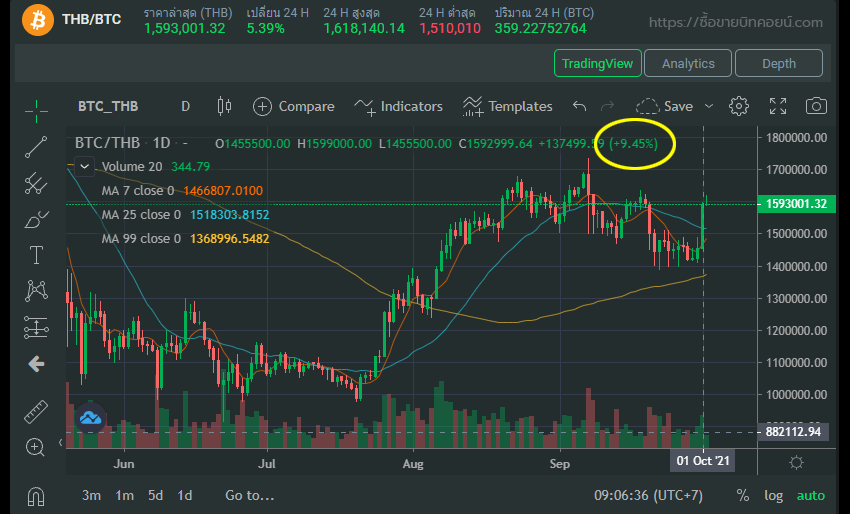Open the candlestick chart style selector
This screenshot has width=850, height=514.
pos(224,106)
